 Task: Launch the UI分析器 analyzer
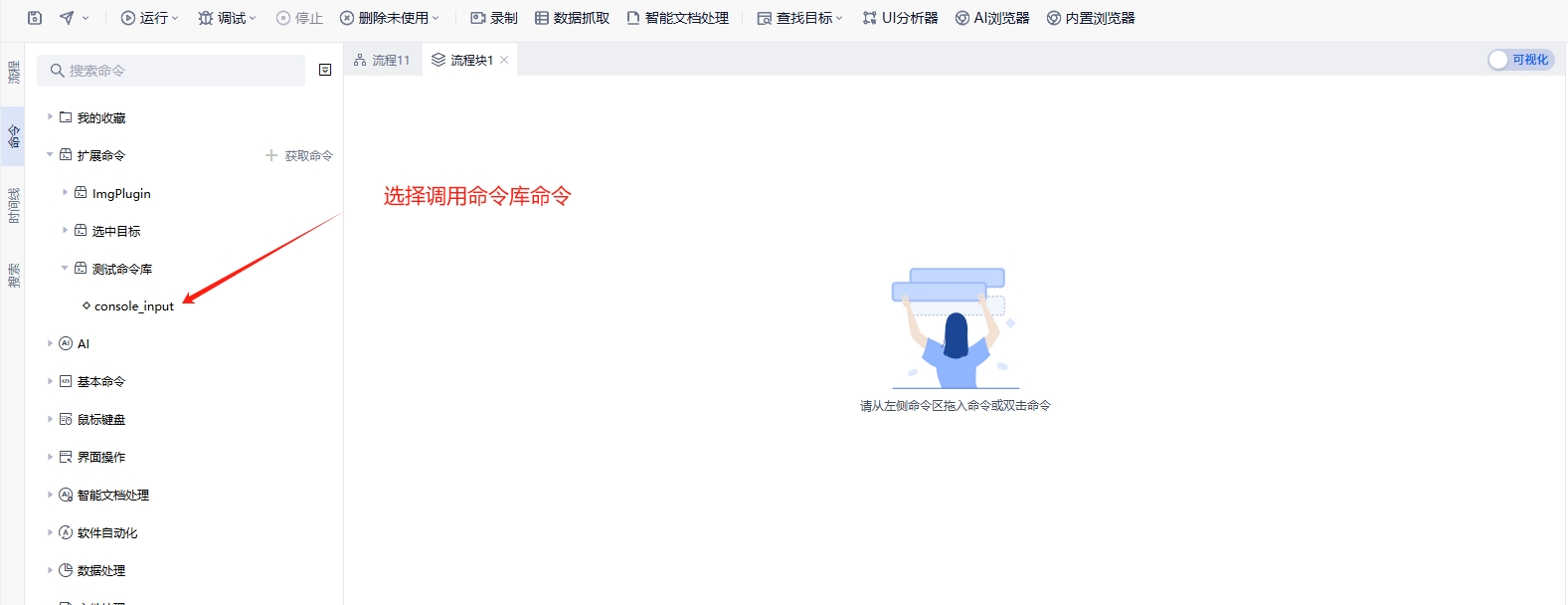pyautogui.click(x=900, y=18)
